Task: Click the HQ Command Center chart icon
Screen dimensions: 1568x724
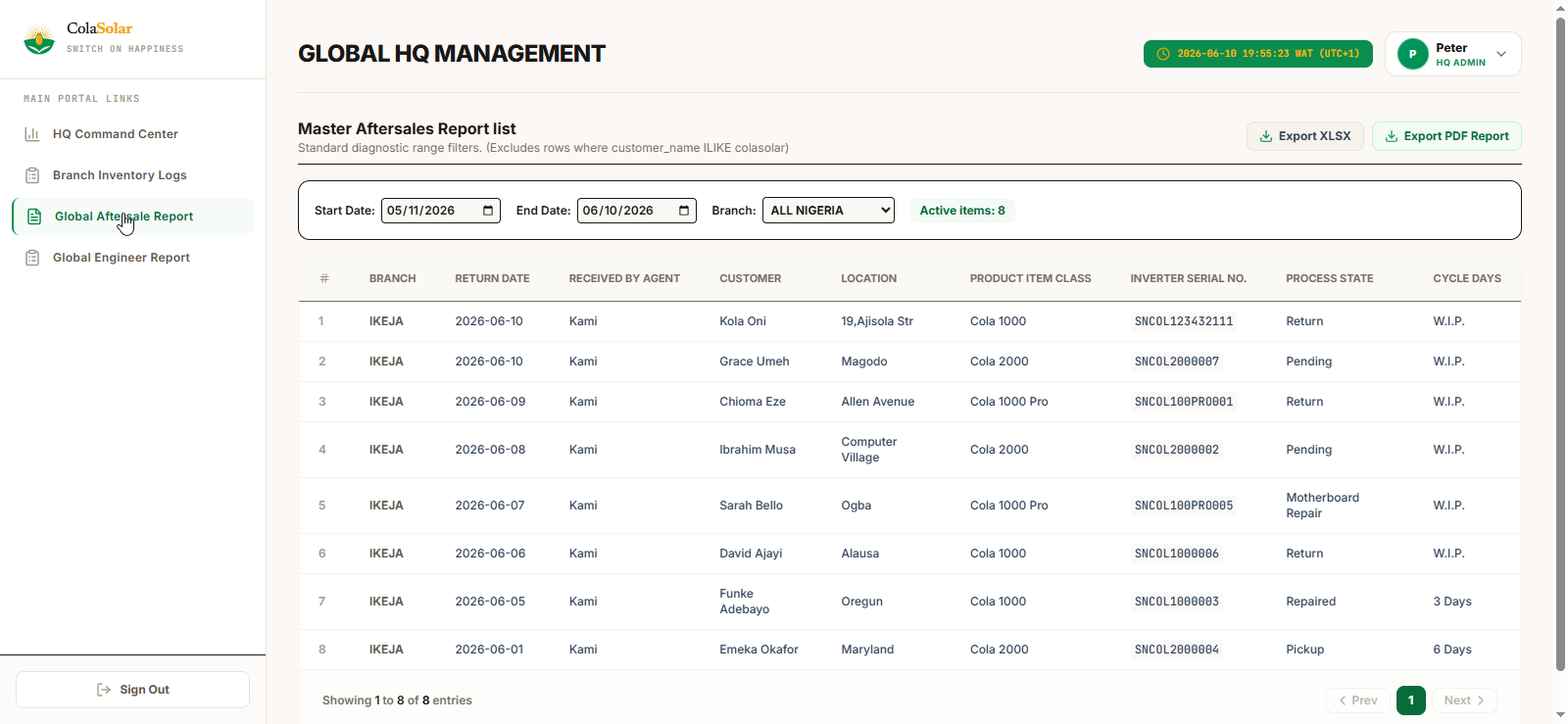Action: [x=32, y=134]
